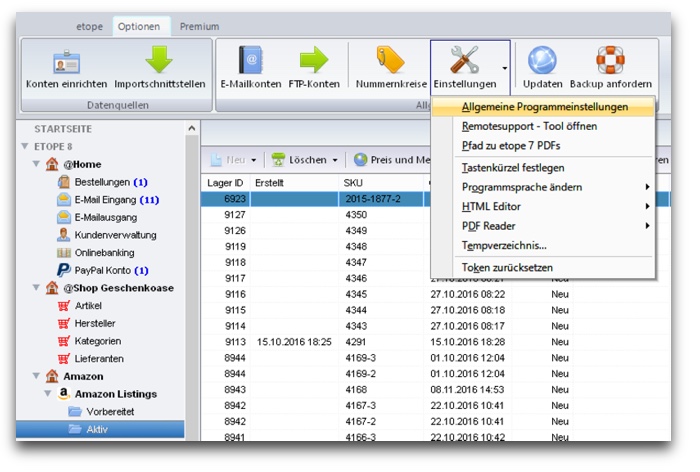Collapse the @Home tree node
This screenshot has width=700, height=472.
coord(37,164)
